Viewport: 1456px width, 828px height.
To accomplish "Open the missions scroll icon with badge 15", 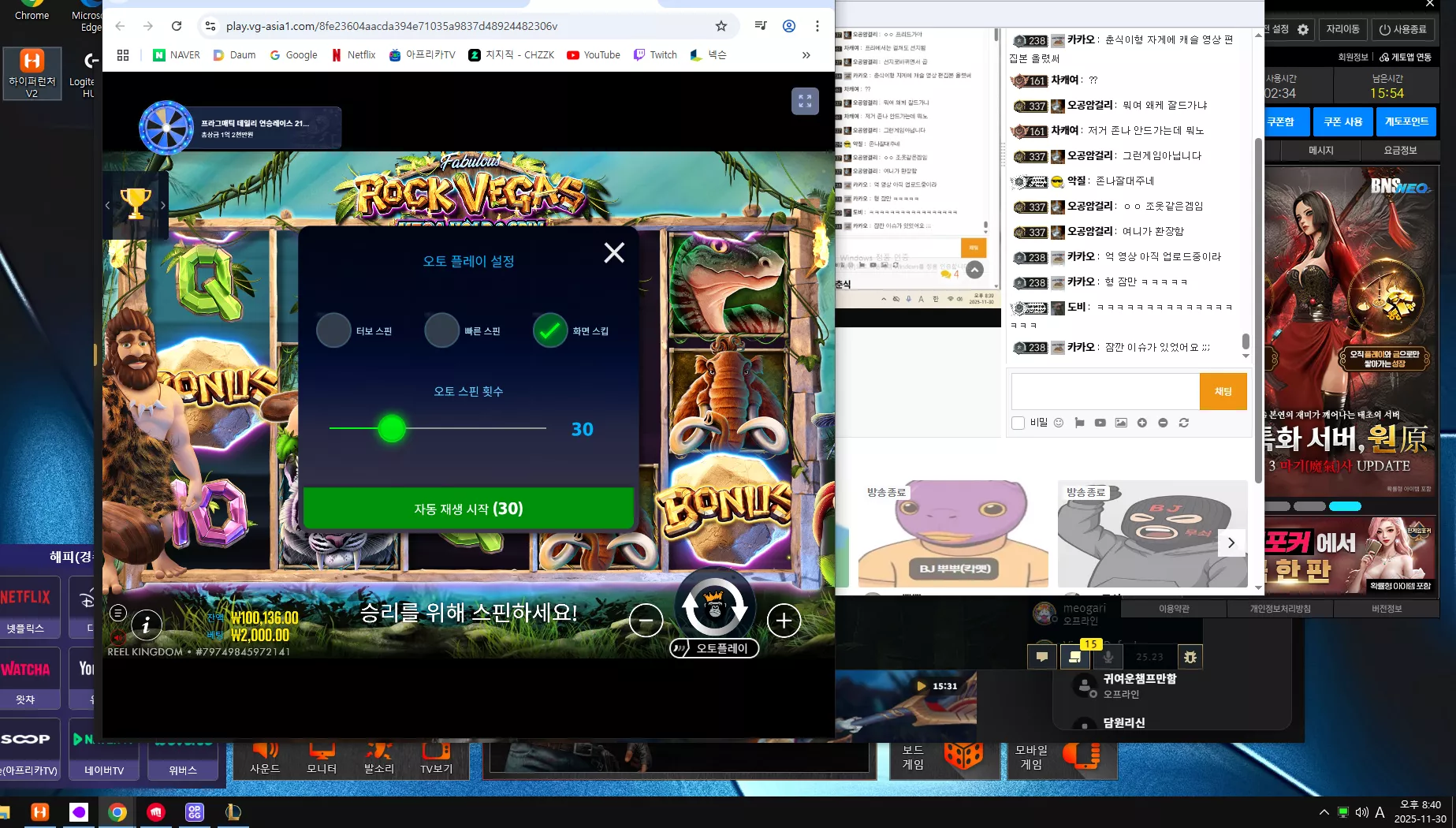I will 1075,656.
